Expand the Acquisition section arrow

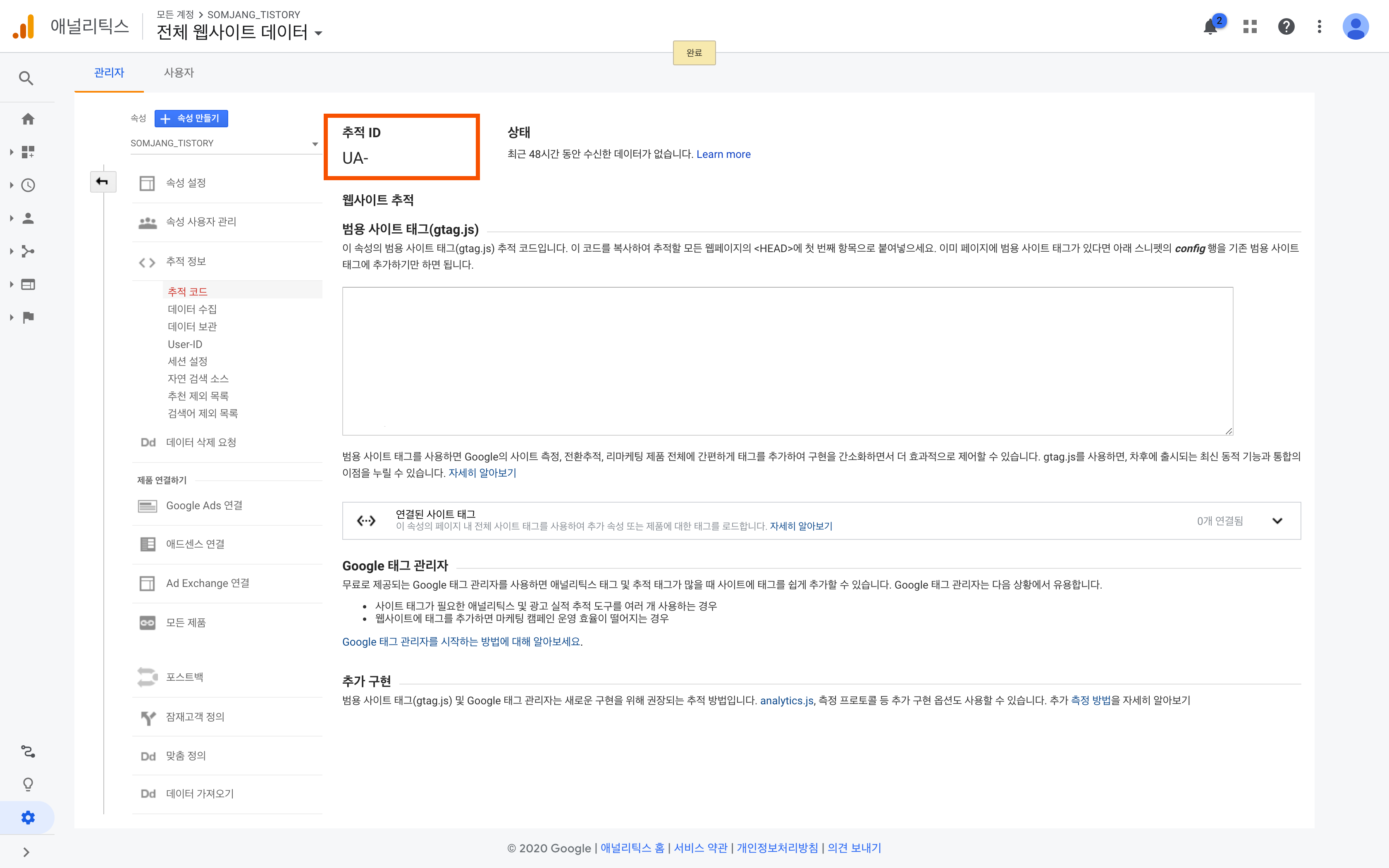(x=12, y=251)
